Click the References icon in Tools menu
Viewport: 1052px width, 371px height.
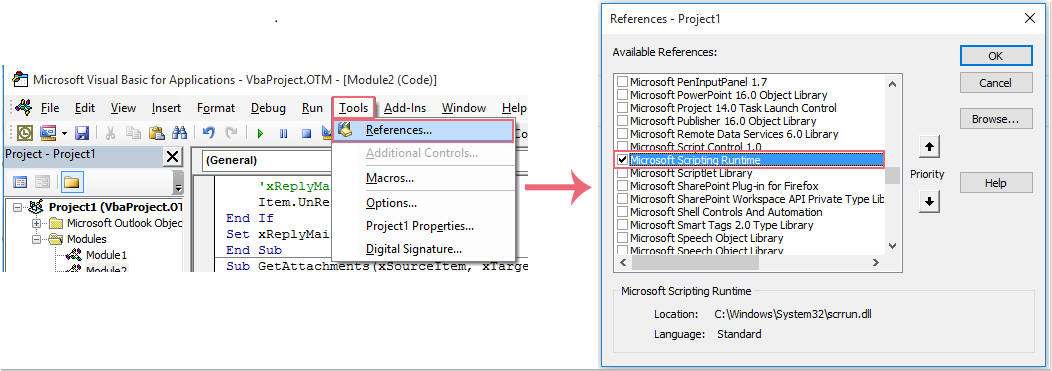(x=346, y=129)
